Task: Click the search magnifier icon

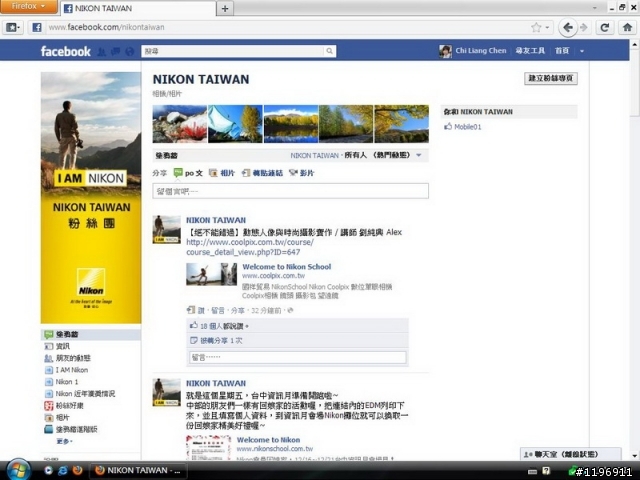Action: point(329,51)
